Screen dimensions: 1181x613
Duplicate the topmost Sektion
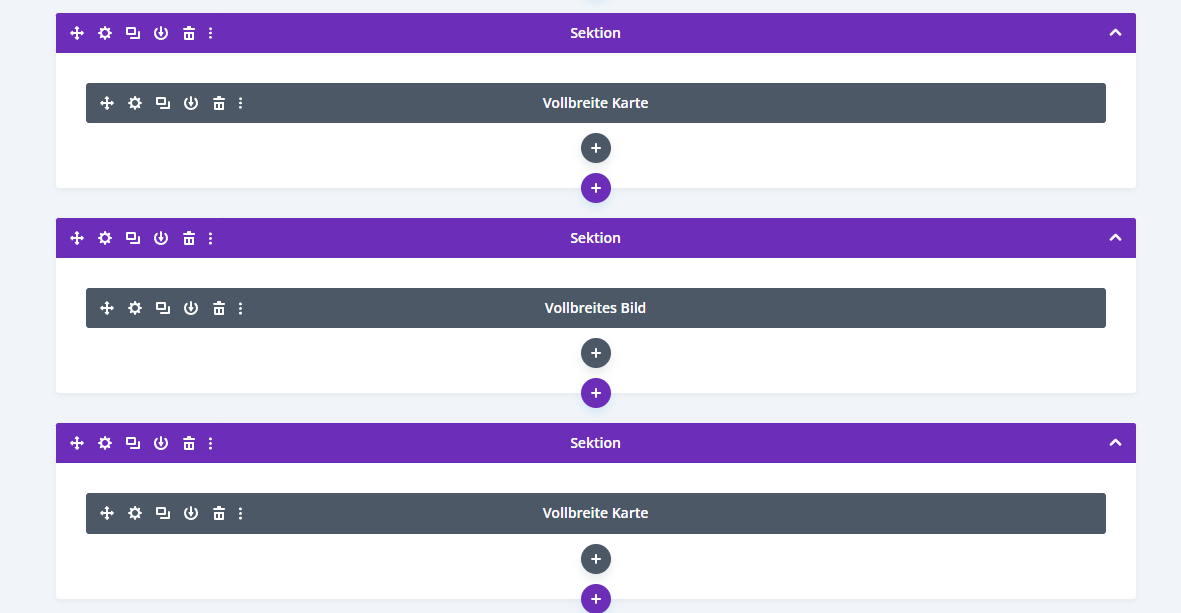click(x=133, y=33)
